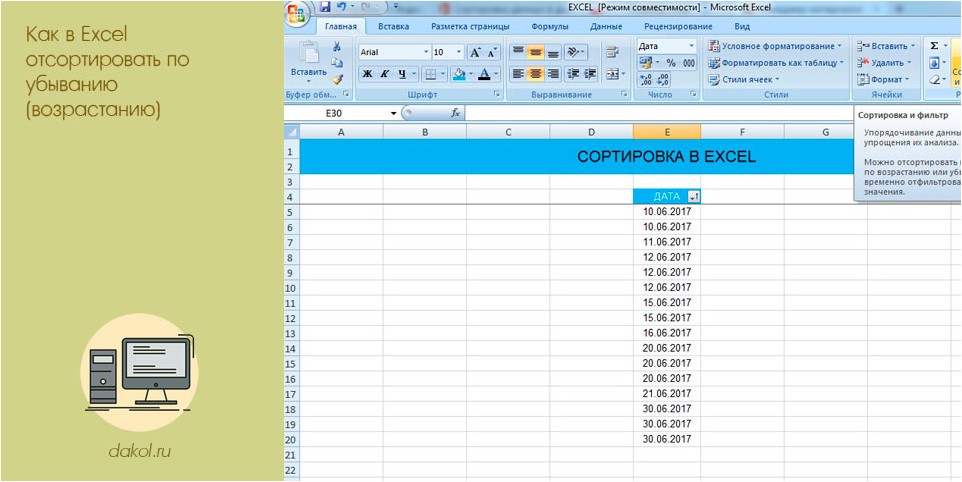The height and width of the screenshot is (482, 962).
Task: Open the AutoSum Σ function
Action: (x=934, y=46)
